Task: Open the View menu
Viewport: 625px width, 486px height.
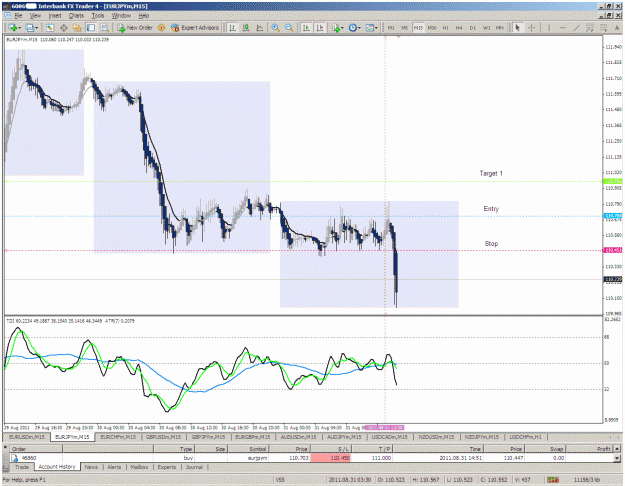Action: pos(35,16)
